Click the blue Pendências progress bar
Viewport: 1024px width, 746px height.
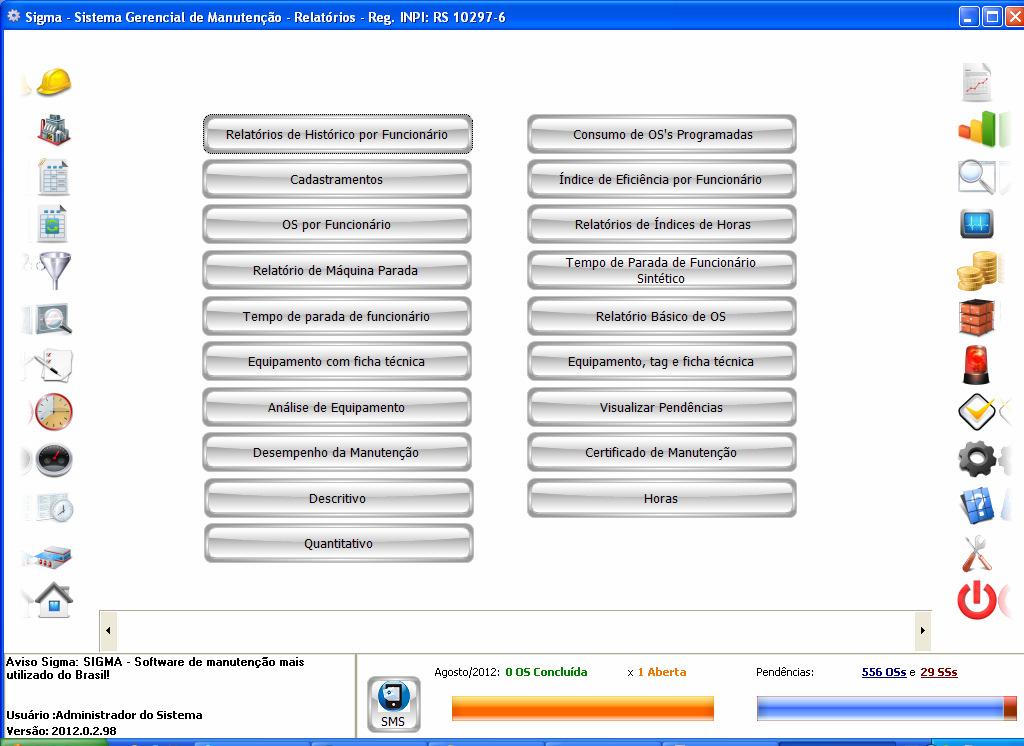pyautogui.click(x=886, y=709)
